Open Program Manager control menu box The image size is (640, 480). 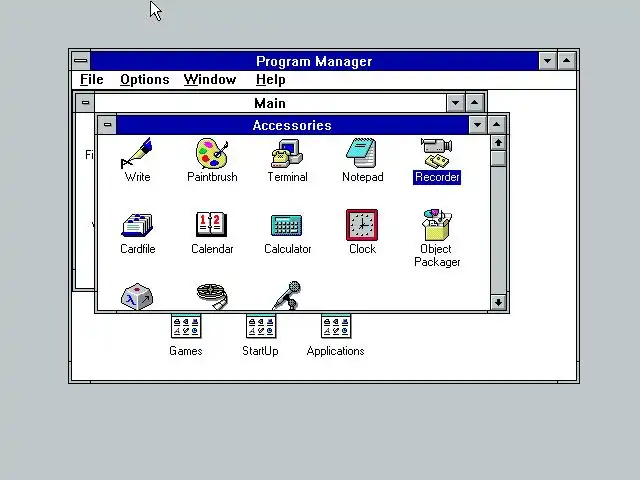[81, 61]
